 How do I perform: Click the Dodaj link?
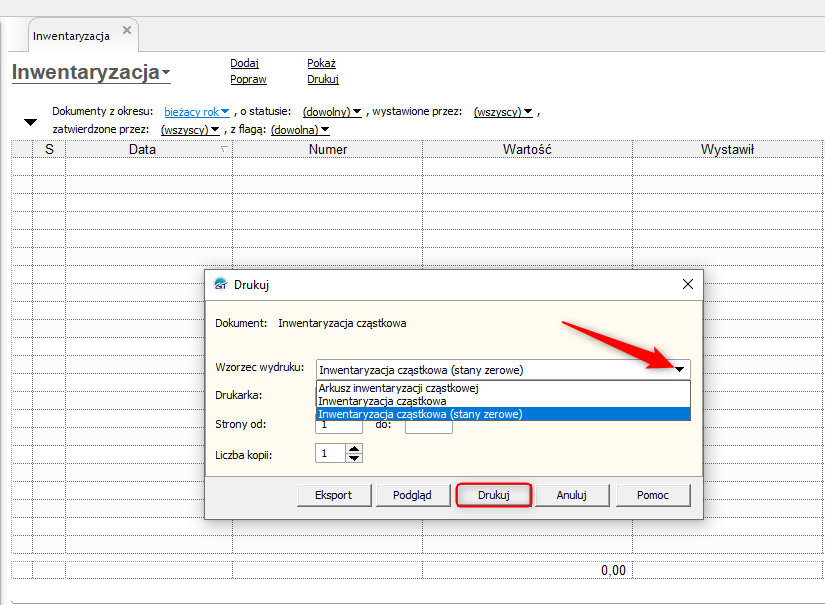(x=245, y=63)
